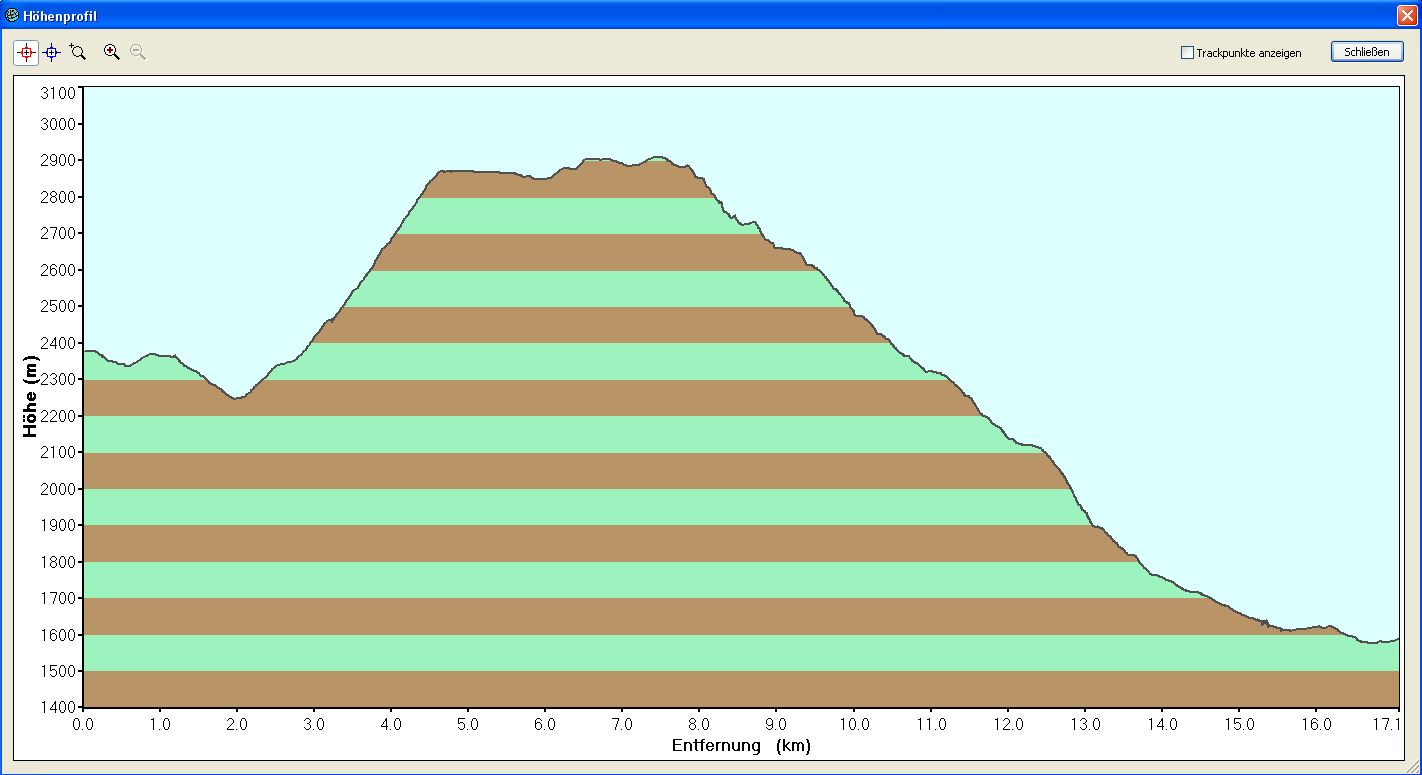Click the 1400 label on height axis
Viewport: 1422px width, 775px height.
coord(58,708)
